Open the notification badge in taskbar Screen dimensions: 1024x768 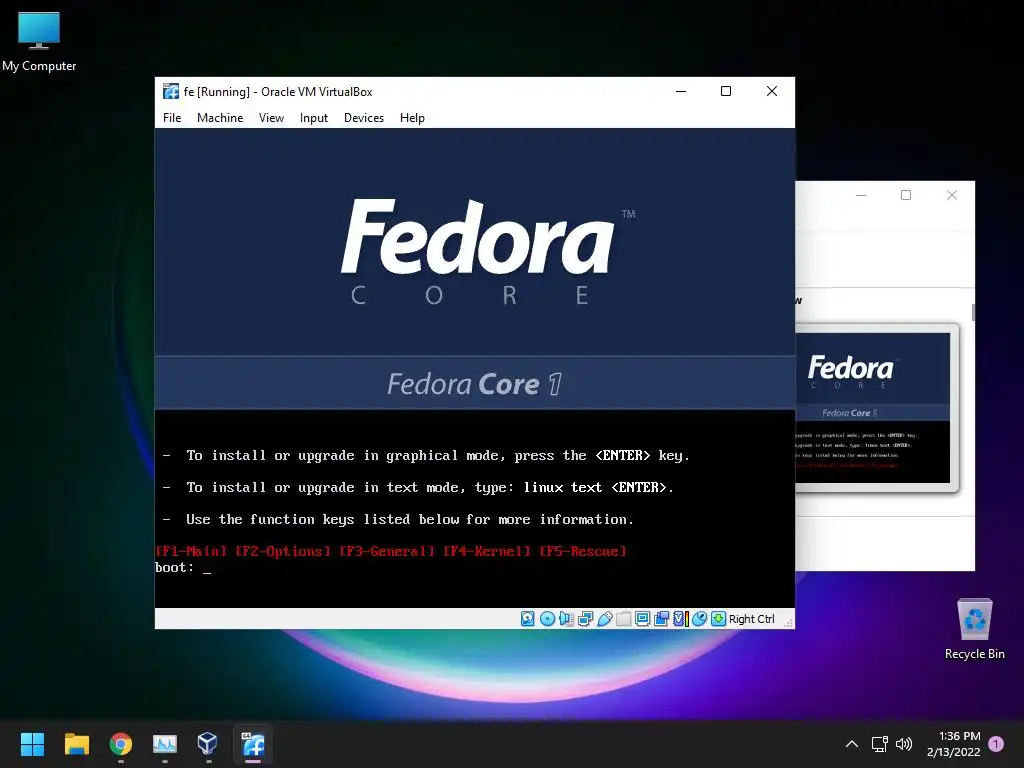tap(996, 744)
